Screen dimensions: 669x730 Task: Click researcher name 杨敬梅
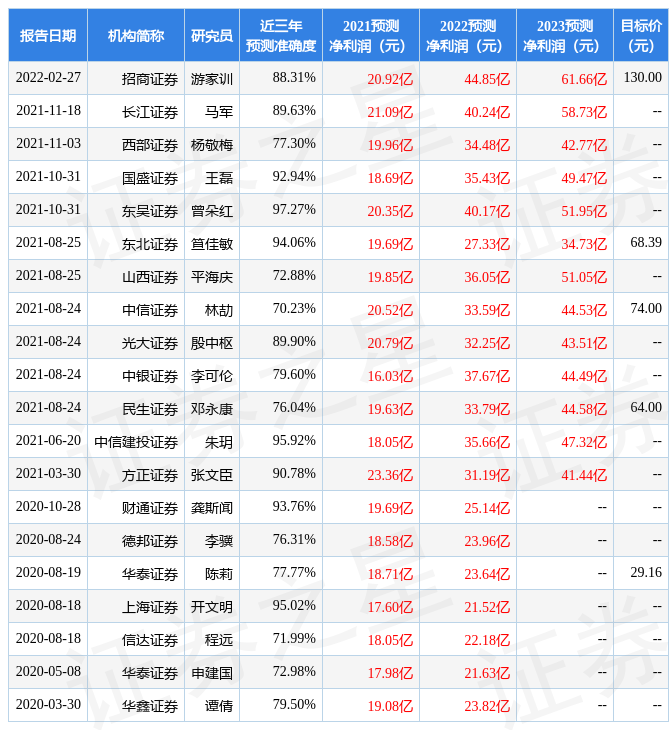click(212, 145)
